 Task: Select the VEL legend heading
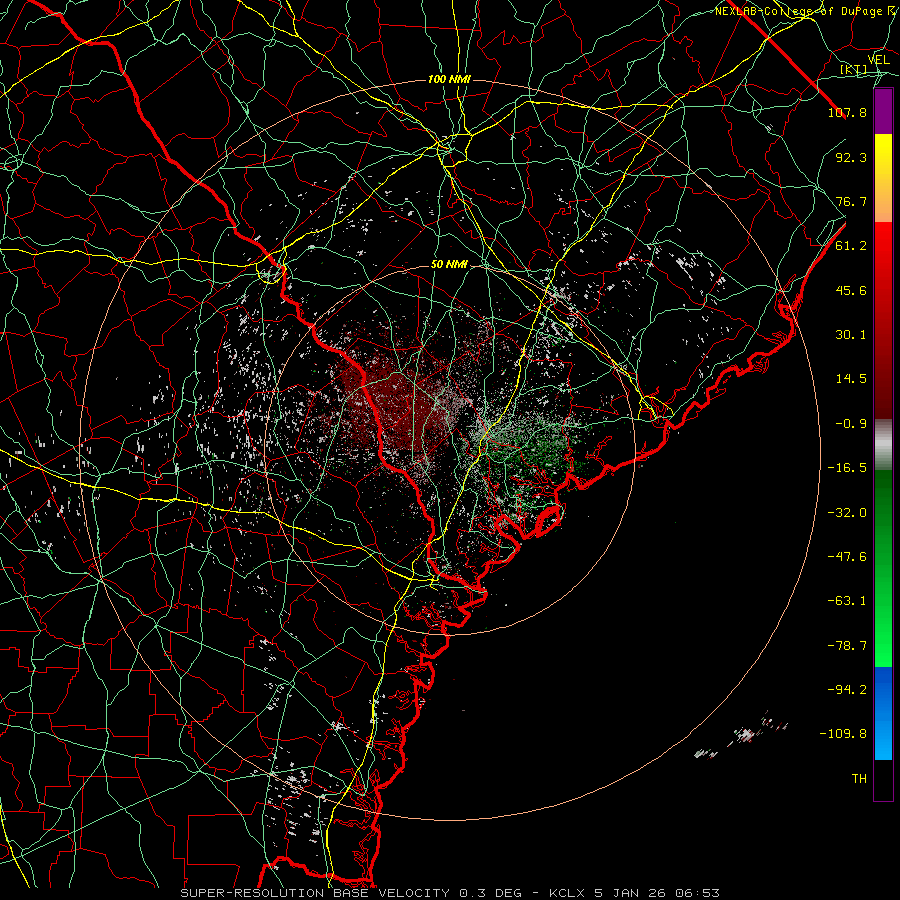[x=878, y=59]
